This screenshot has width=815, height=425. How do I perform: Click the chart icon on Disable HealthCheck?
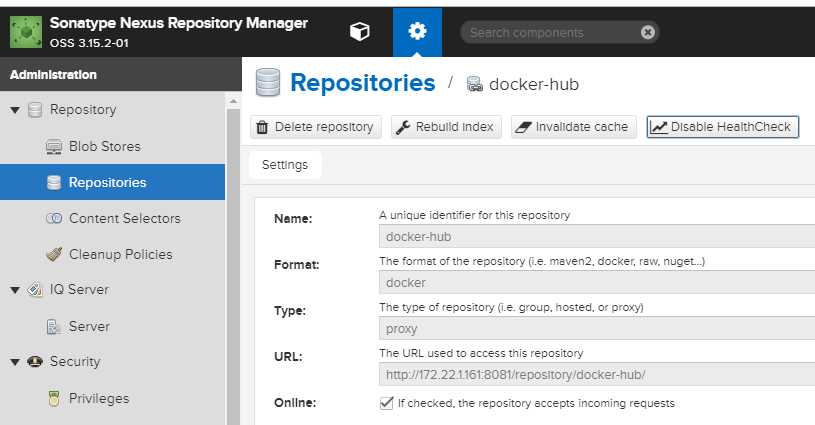[x=659, y=127]
